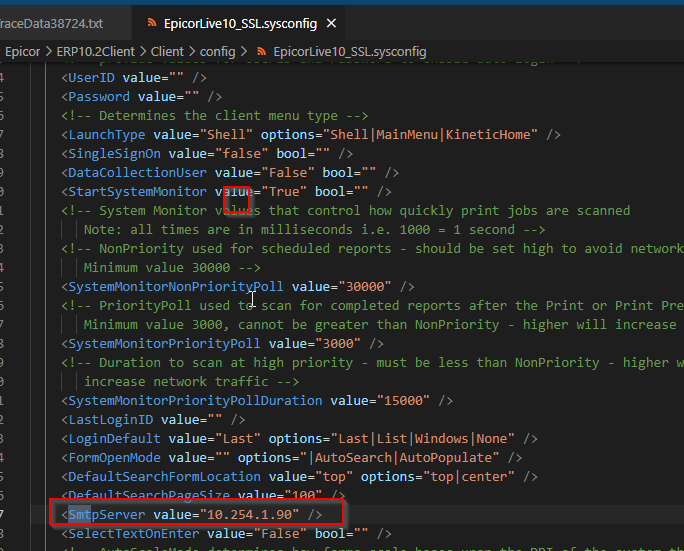Place cursor on the UserID tag

[92, 78]
